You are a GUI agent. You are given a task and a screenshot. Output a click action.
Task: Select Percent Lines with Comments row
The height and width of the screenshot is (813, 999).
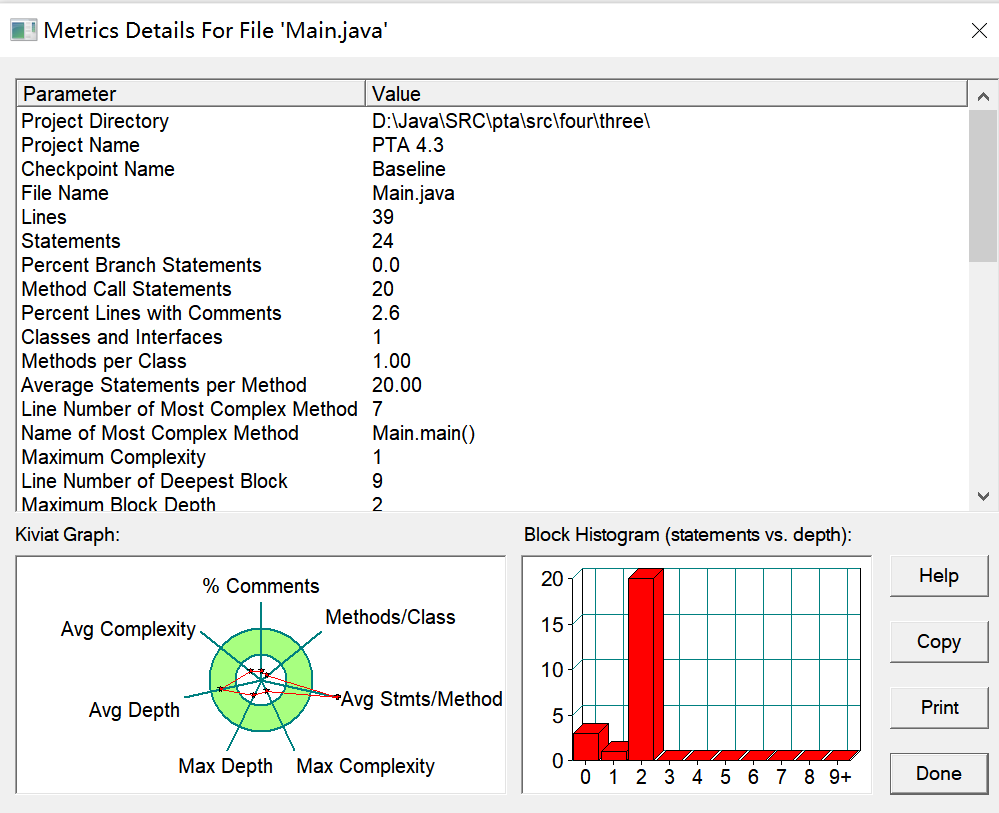pyautogui.click(x=492, y=313)
